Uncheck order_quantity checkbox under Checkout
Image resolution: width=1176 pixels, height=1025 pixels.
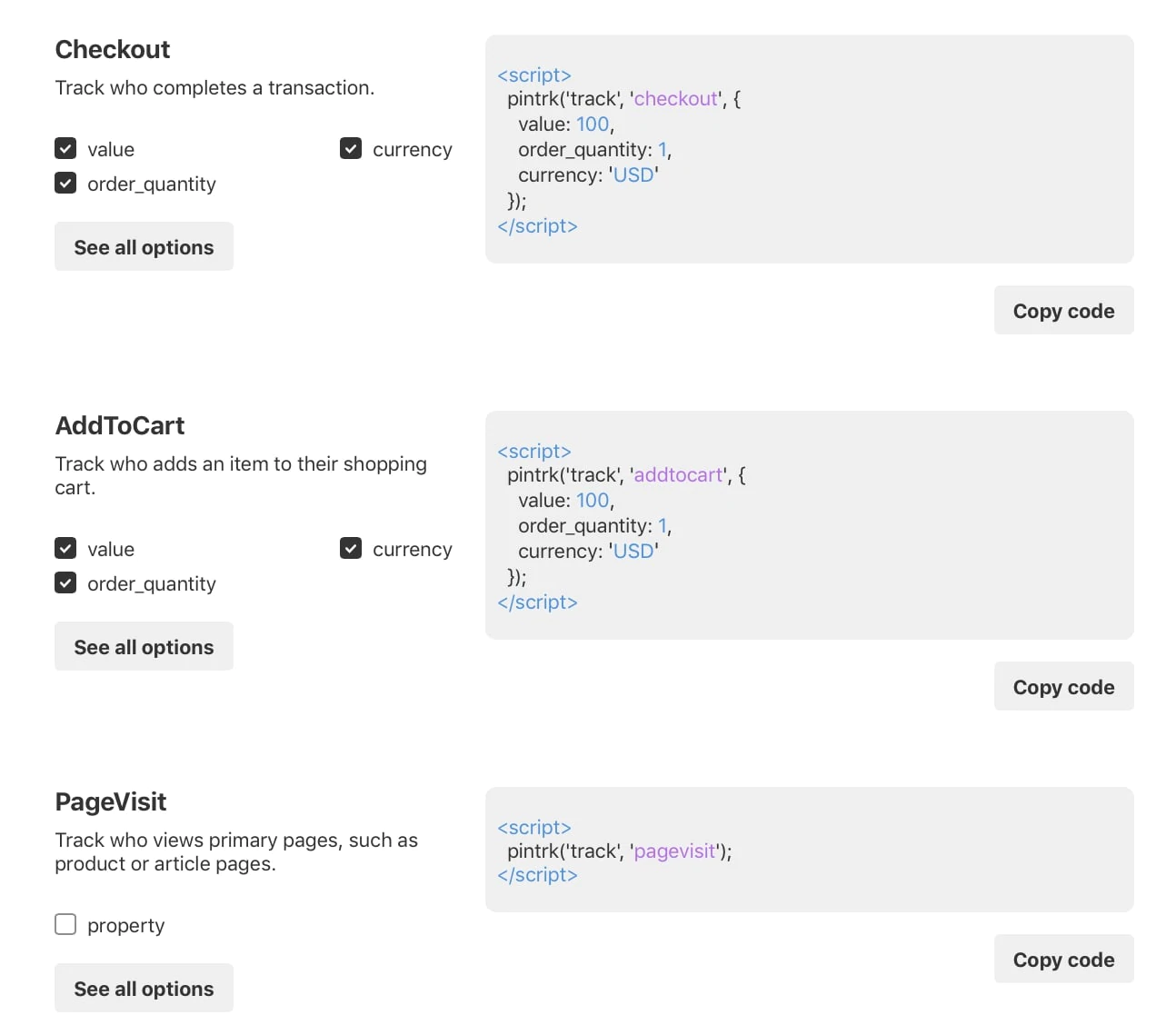point(65,184)
